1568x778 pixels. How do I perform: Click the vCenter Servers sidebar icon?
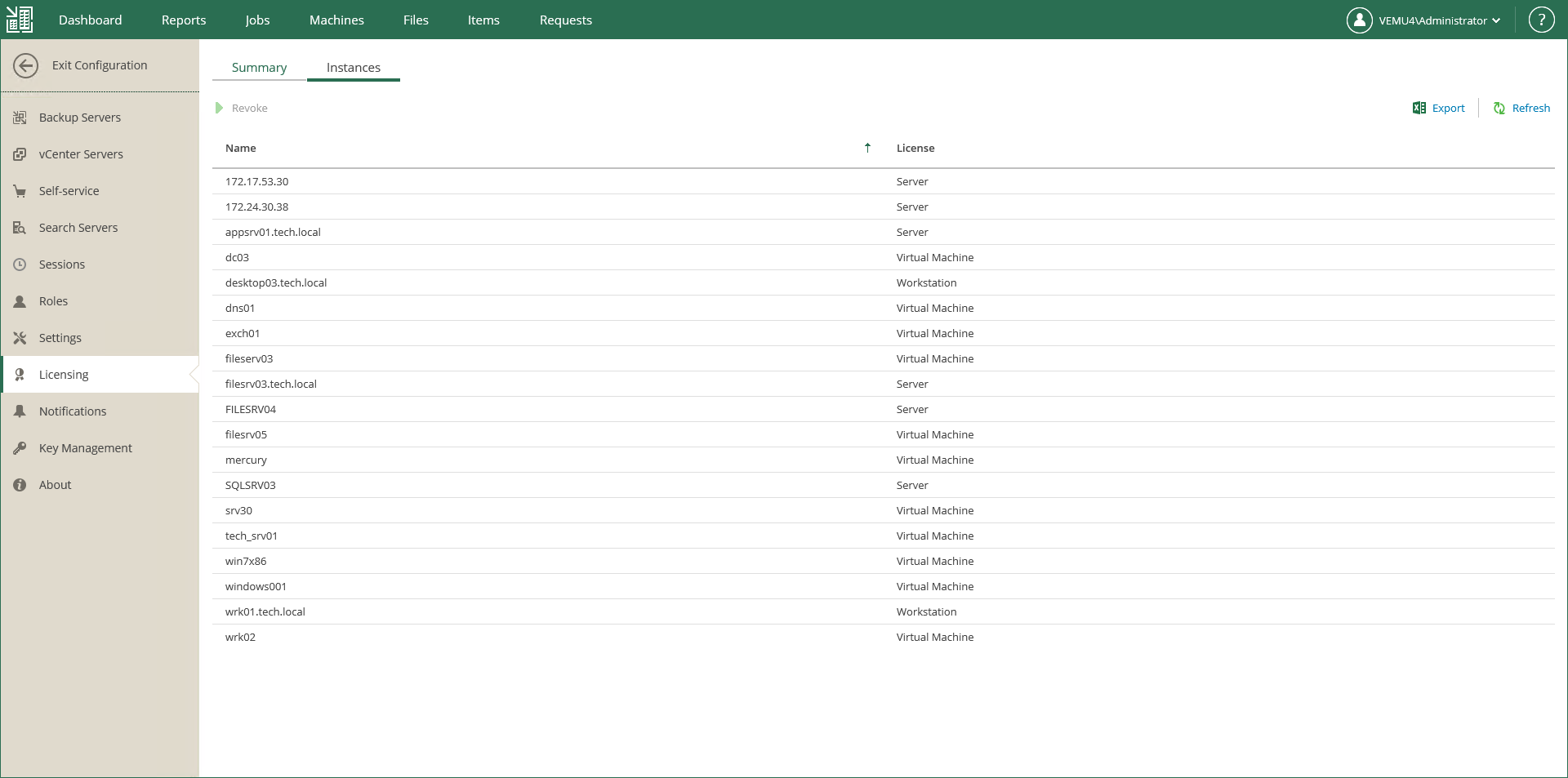click(x=20, y=154)
